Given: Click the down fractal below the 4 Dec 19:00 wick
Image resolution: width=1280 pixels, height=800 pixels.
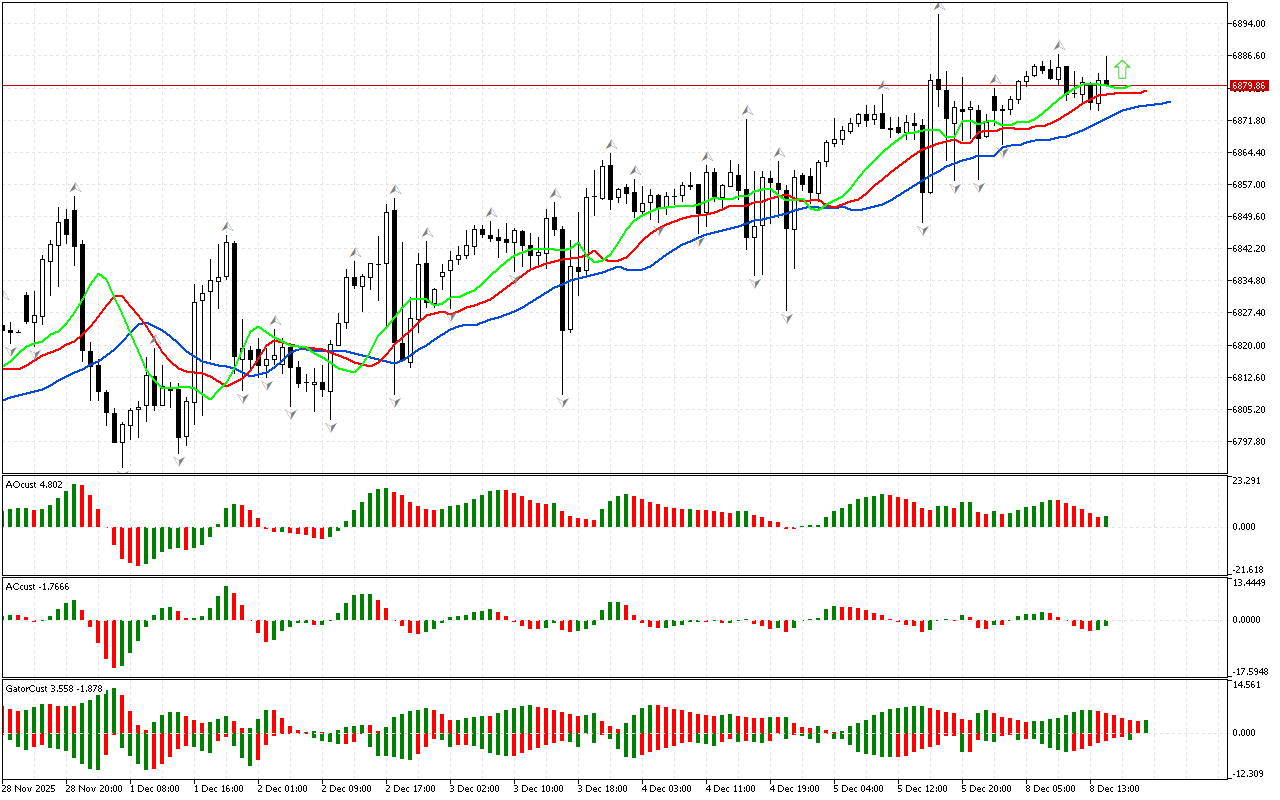Looking at the screenshot, I should coord(787,318).
